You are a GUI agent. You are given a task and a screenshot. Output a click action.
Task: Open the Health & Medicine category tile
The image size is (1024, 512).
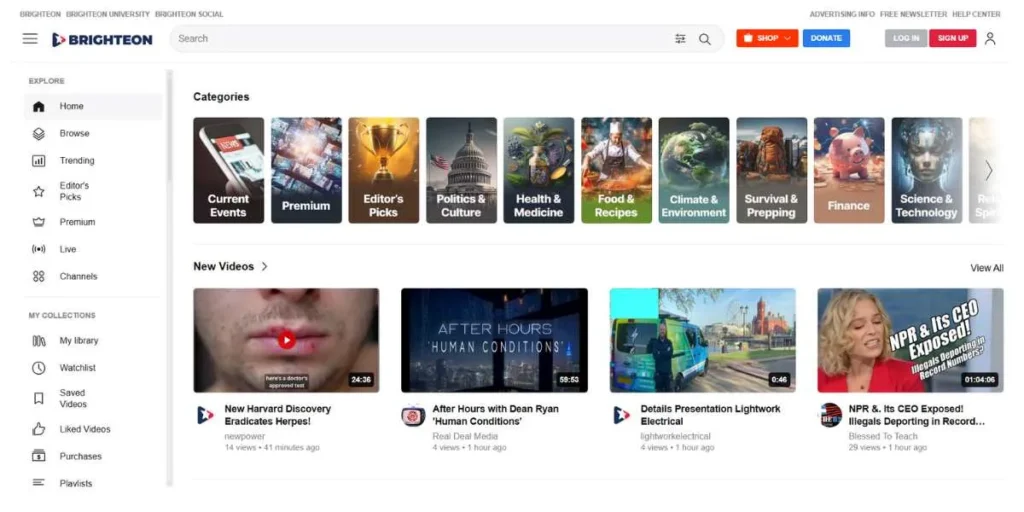(539, 170)
